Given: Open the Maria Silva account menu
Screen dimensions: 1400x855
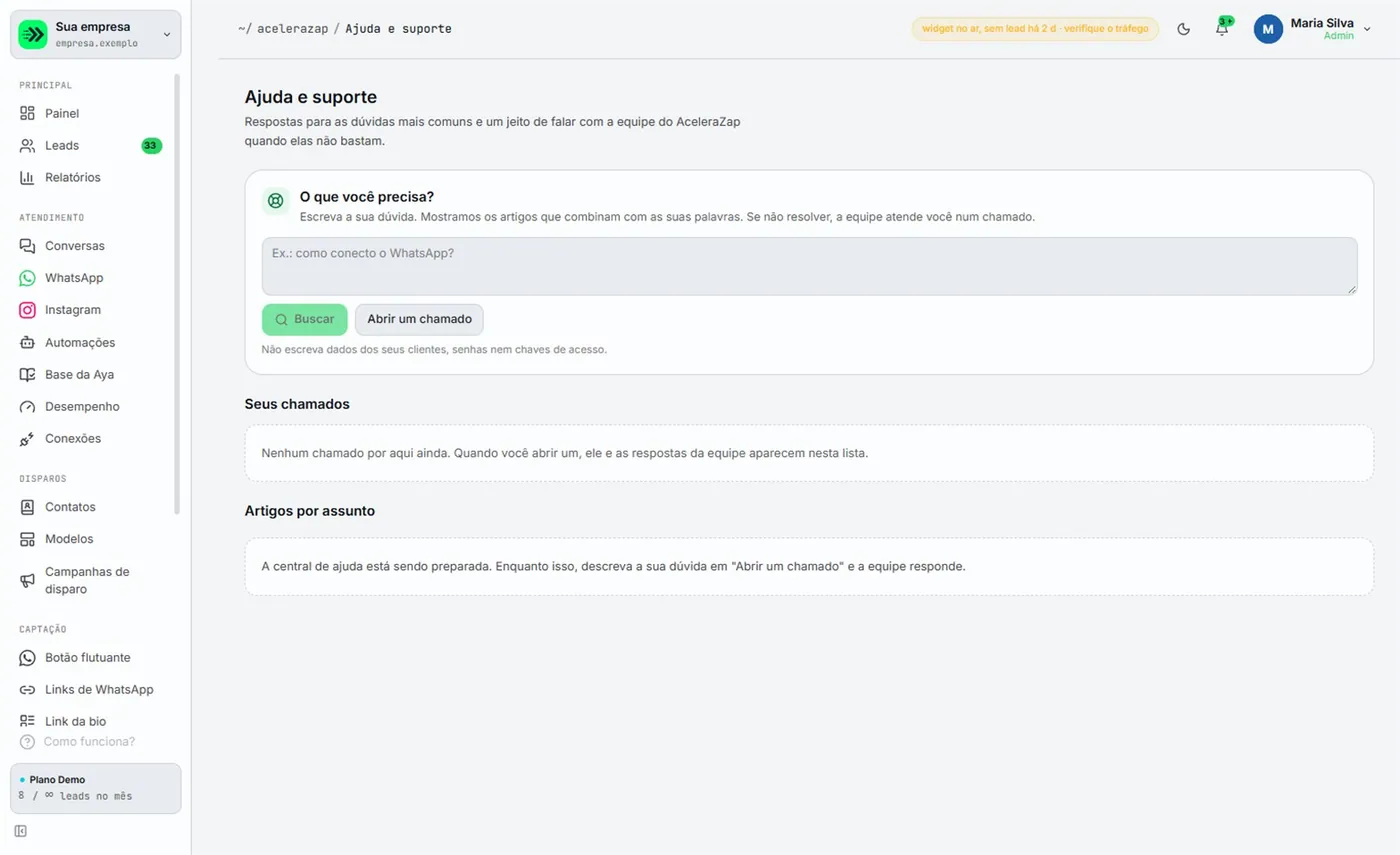Looking at the screenshot, I should tap(1313, 29).
